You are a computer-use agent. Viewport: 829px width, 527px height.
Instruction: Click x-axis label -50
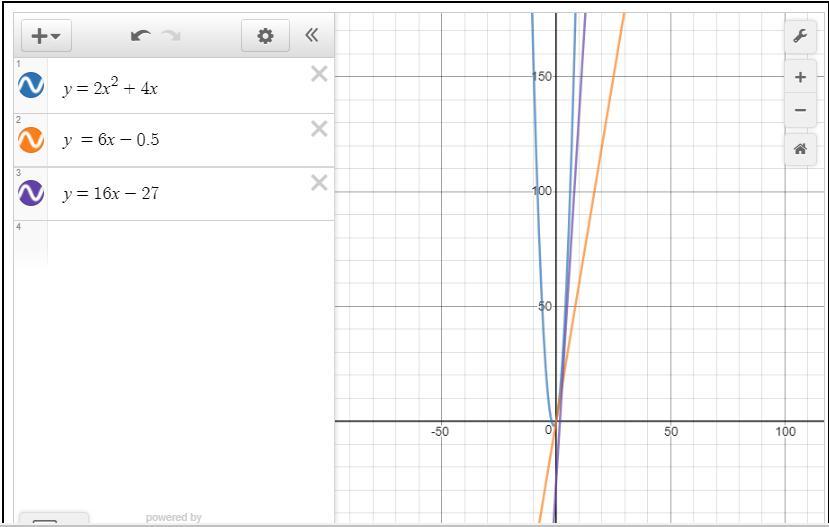(440, 432)
